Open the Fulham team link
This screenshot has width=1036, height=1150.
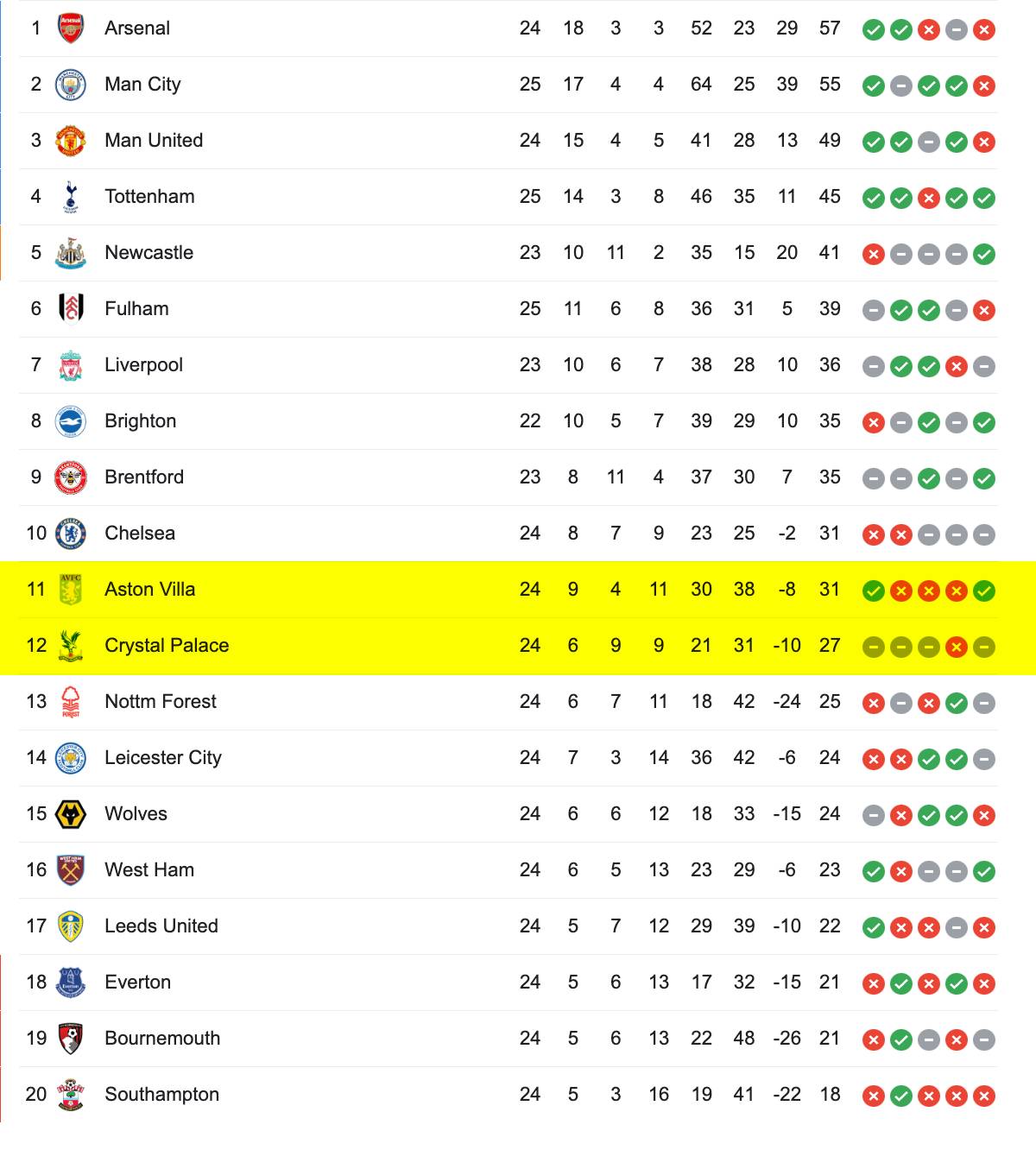(136, 308)
